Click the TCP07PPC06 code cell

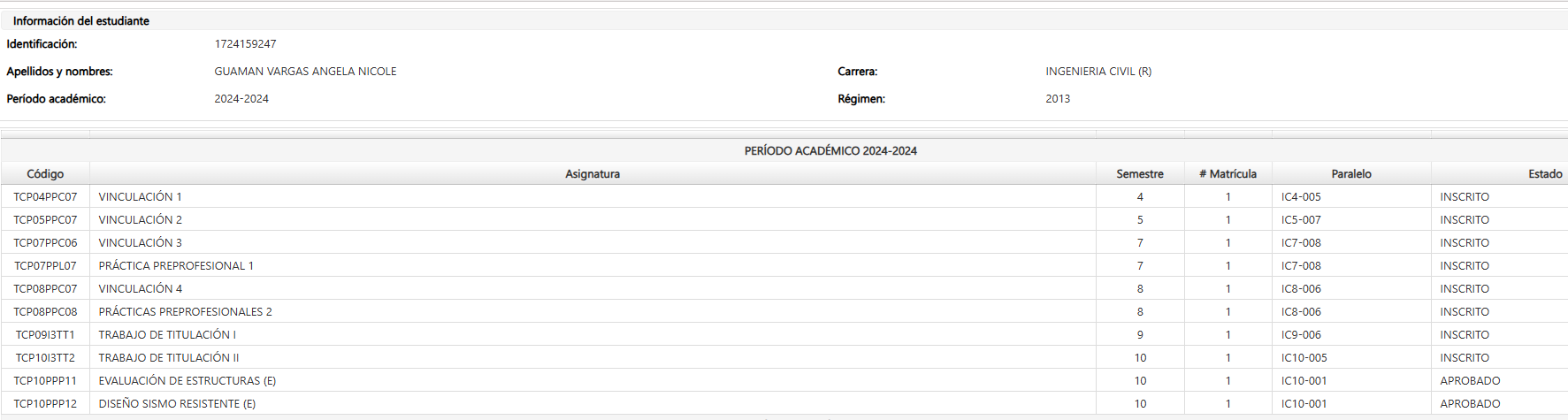pyautogui.click(x=45, y=243)
